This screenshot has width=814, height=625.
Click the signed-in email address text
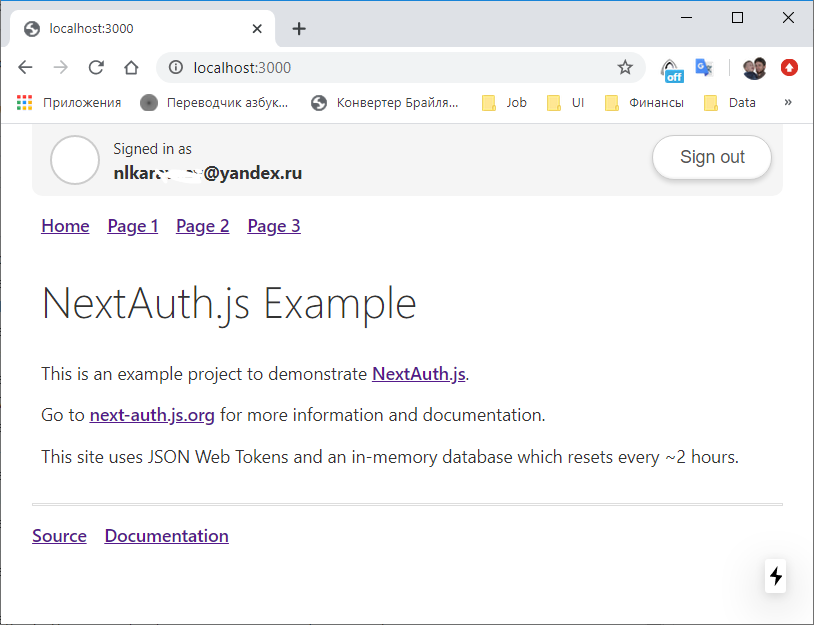coord(208,173)
